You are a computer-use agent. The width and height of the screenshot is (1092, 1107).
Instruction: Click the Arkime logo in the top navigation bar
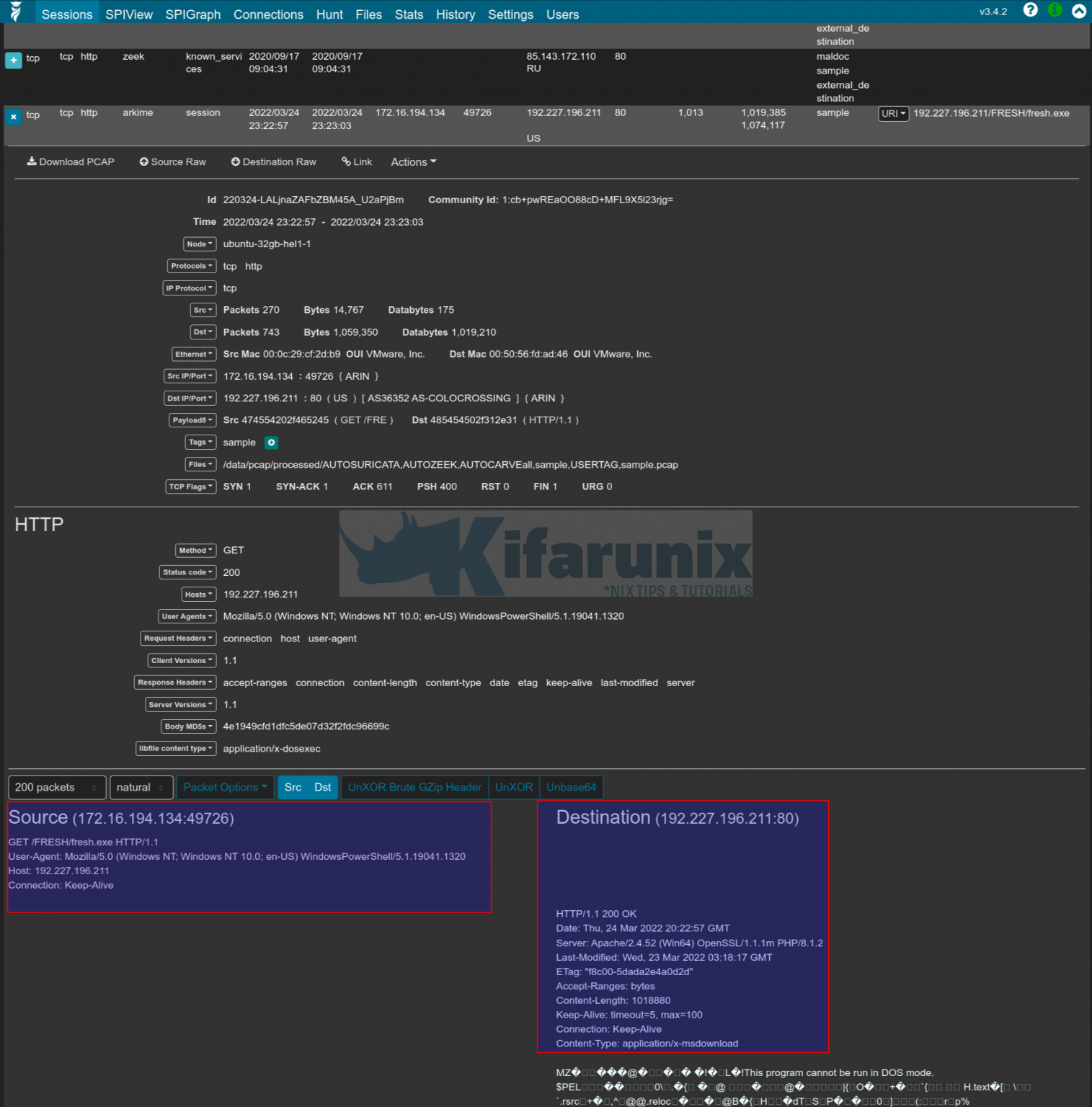[16, 12]
